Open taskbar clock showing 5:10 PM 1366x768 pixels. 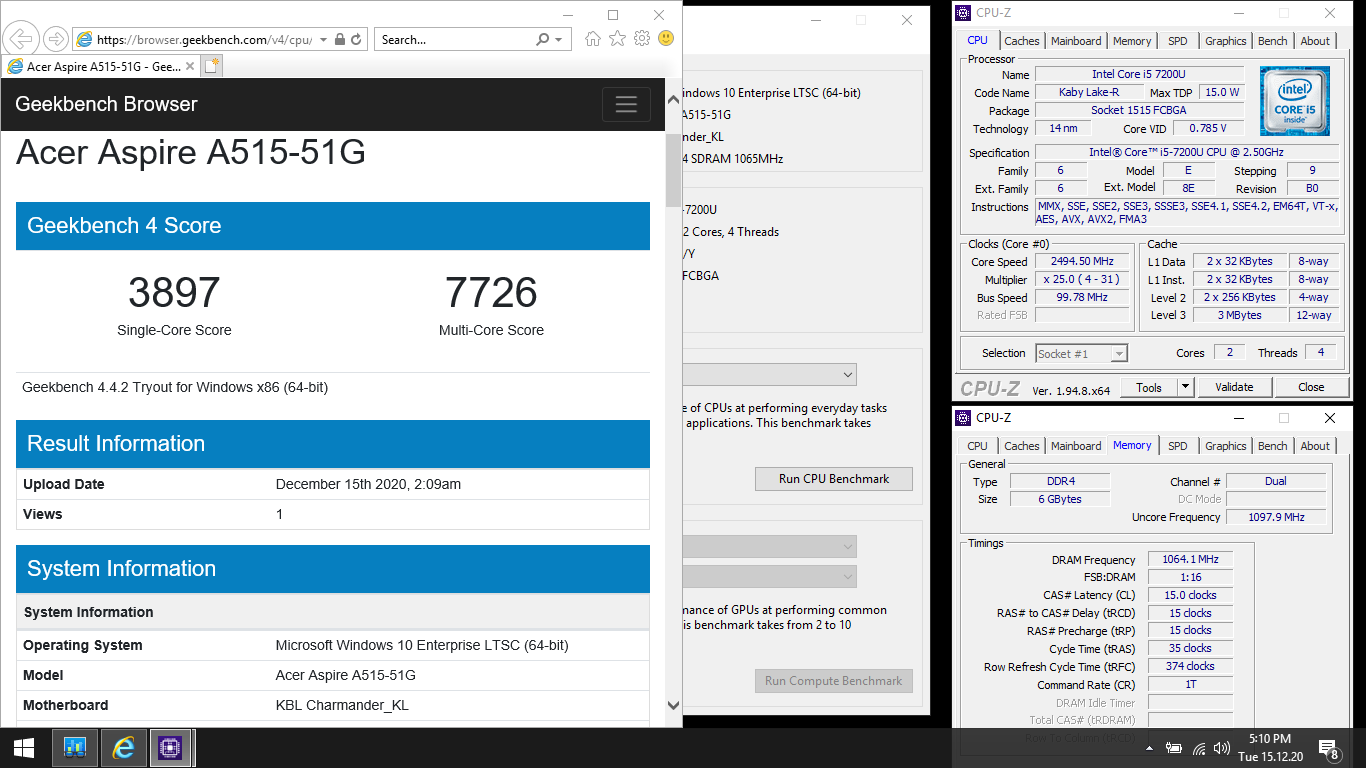coord(1269,748)
